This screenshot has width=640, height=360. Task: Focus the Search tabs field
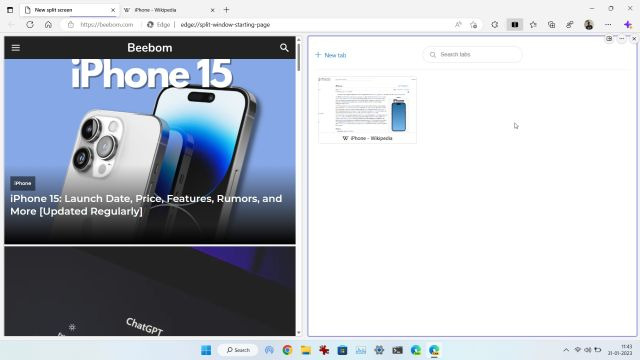pyautogui.click(x=473, y=54)
